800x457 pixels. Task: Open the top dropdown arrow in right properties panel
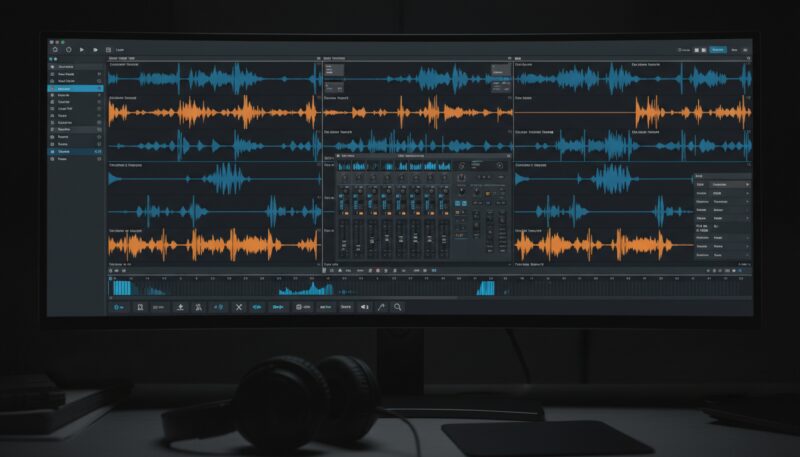747,184
